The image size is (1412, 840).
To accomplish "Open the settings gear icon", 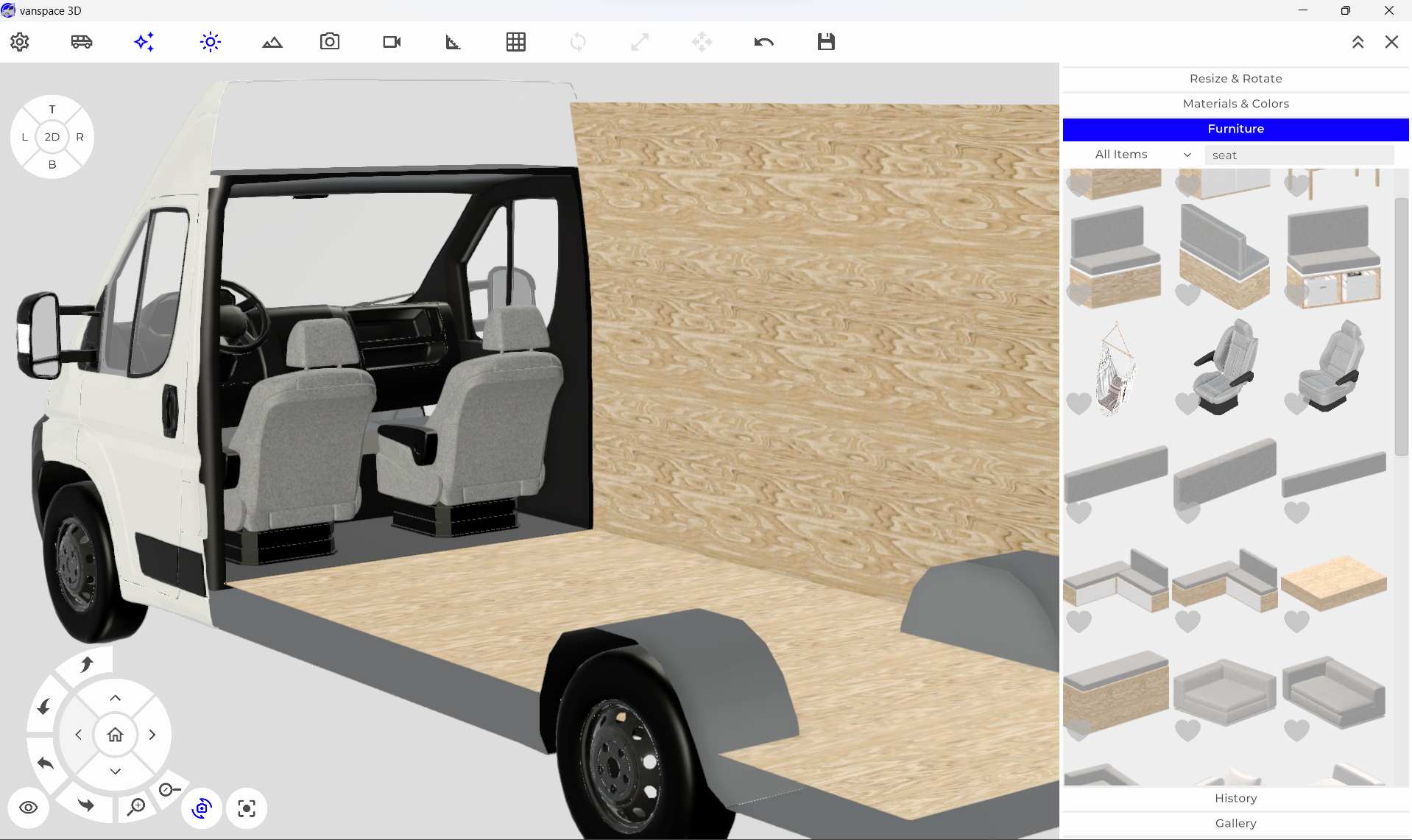I will pos(20,42).
